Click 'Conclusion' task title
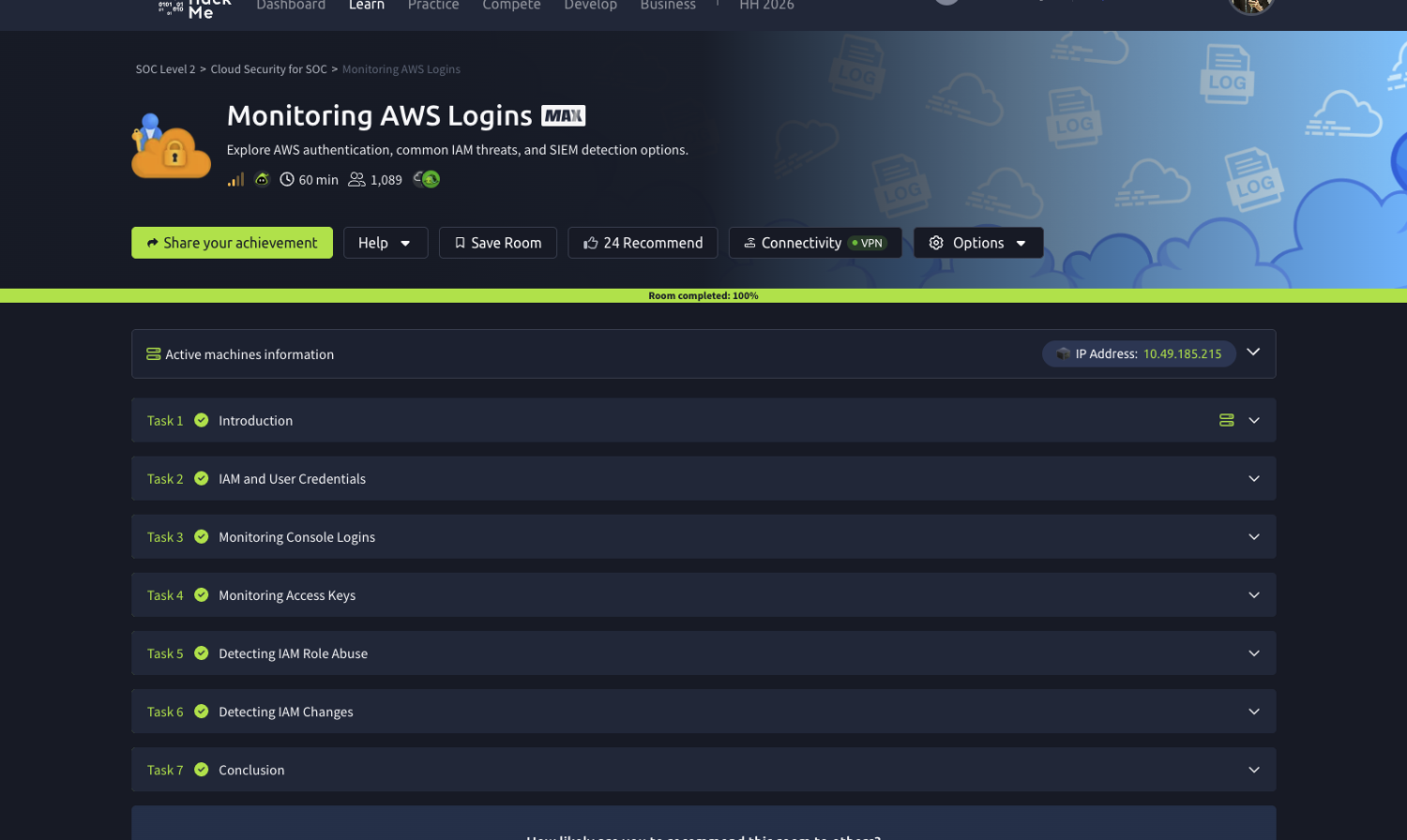 click(251, 770)
